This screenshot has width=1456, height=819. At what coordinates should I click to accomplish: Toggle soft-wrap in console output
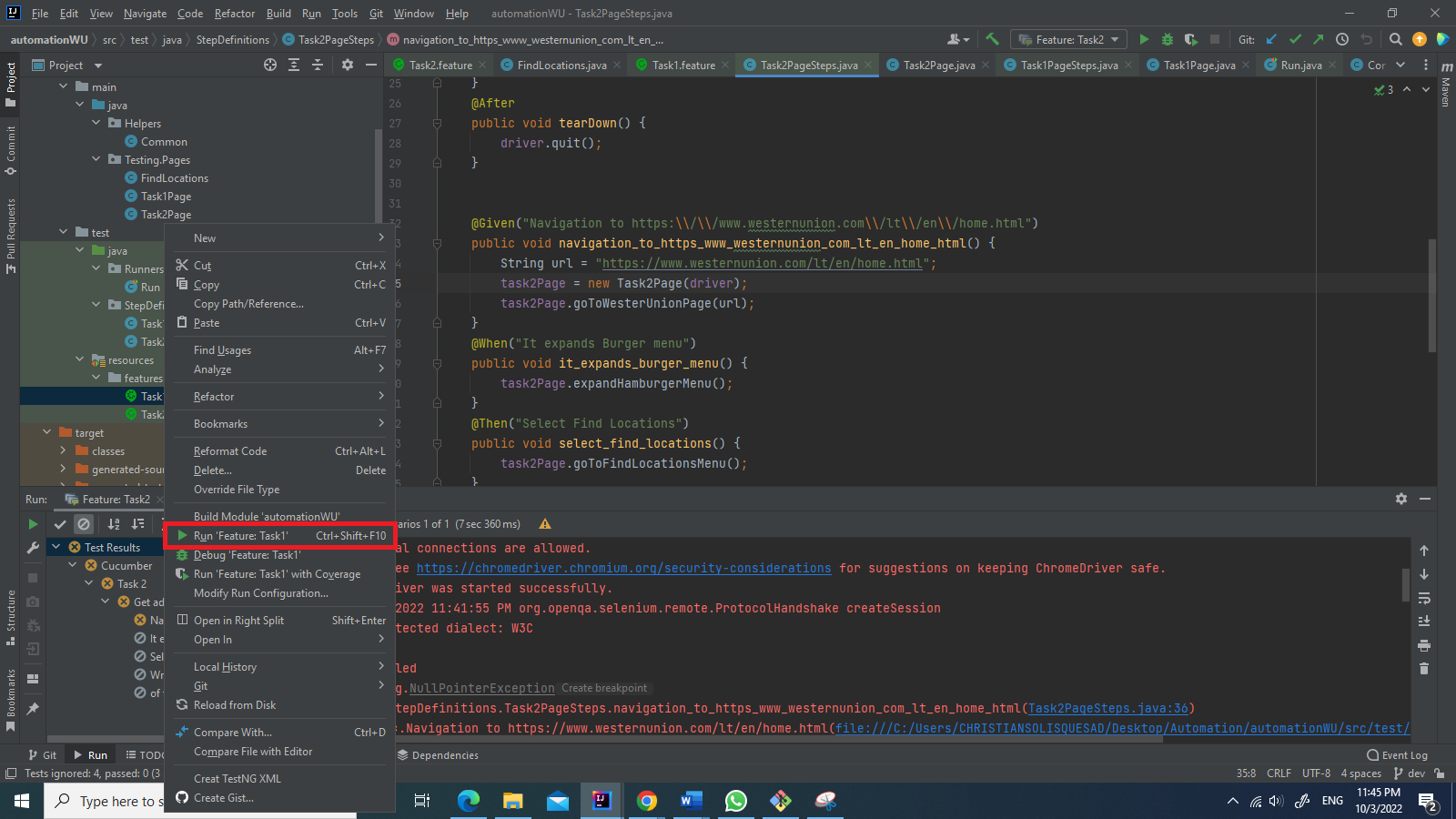(1424, 598)
